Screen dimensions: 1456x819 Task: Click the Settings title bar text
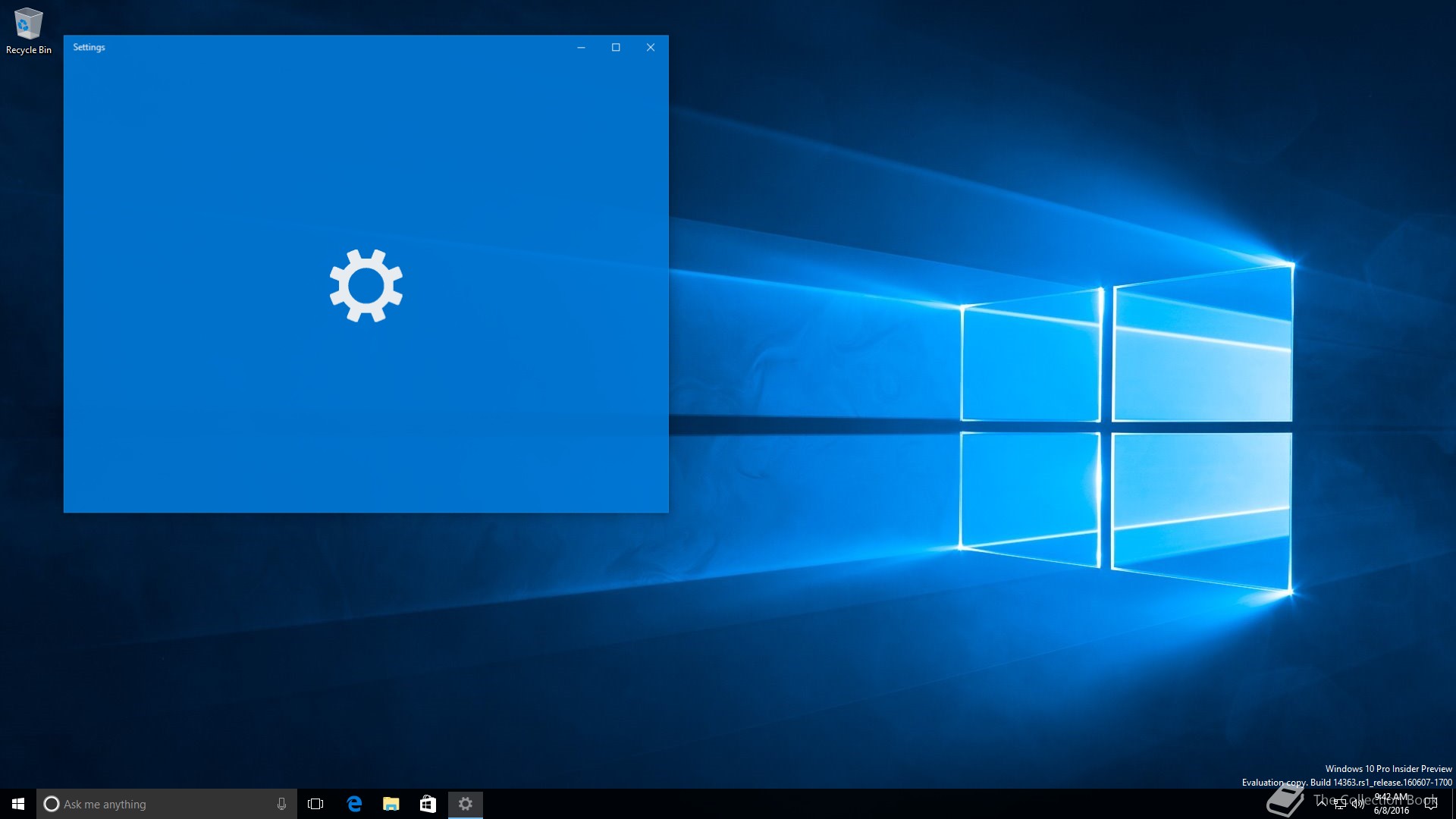(89, 47)
